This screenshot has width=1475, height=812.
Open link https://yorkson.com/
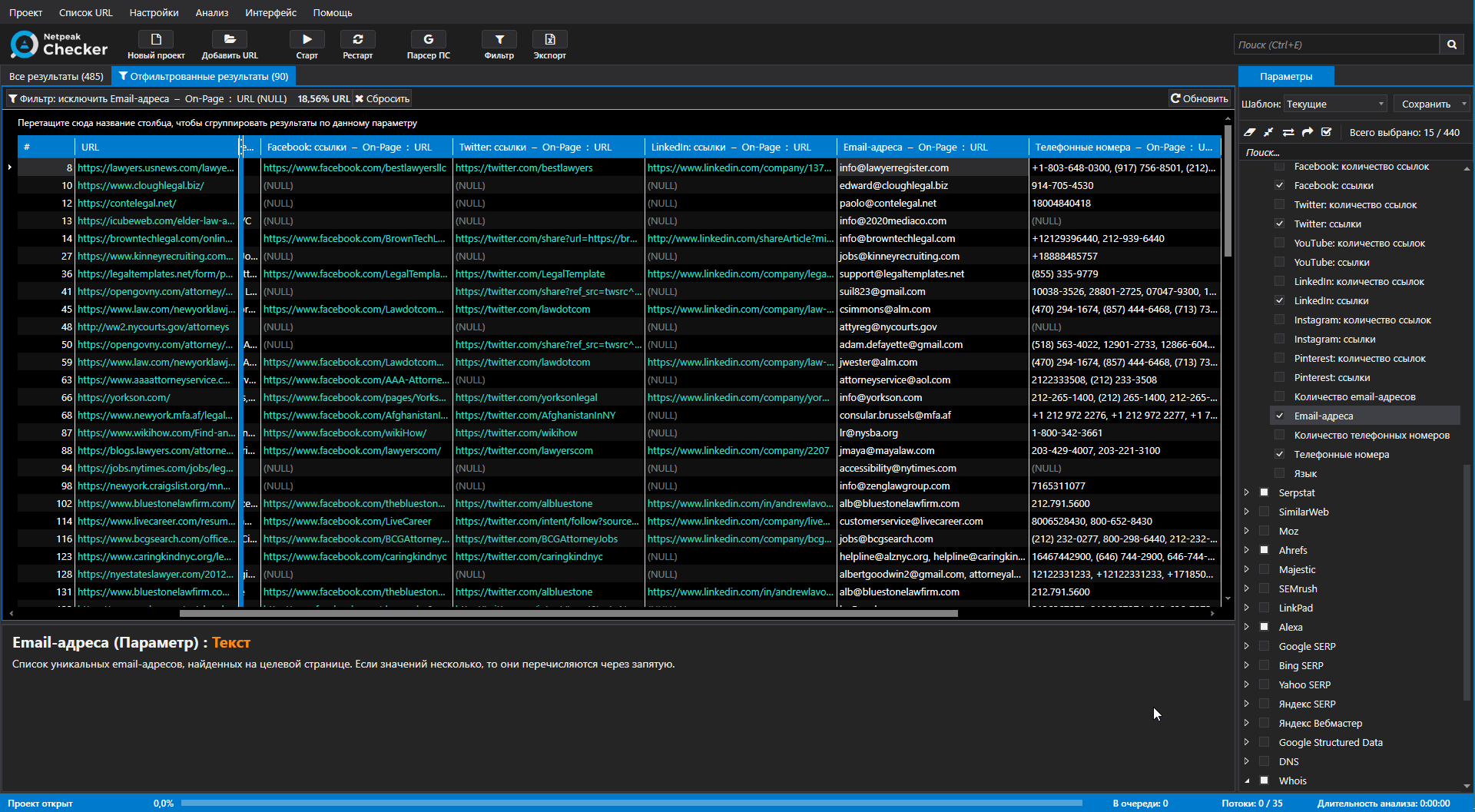tap(124, 397)
